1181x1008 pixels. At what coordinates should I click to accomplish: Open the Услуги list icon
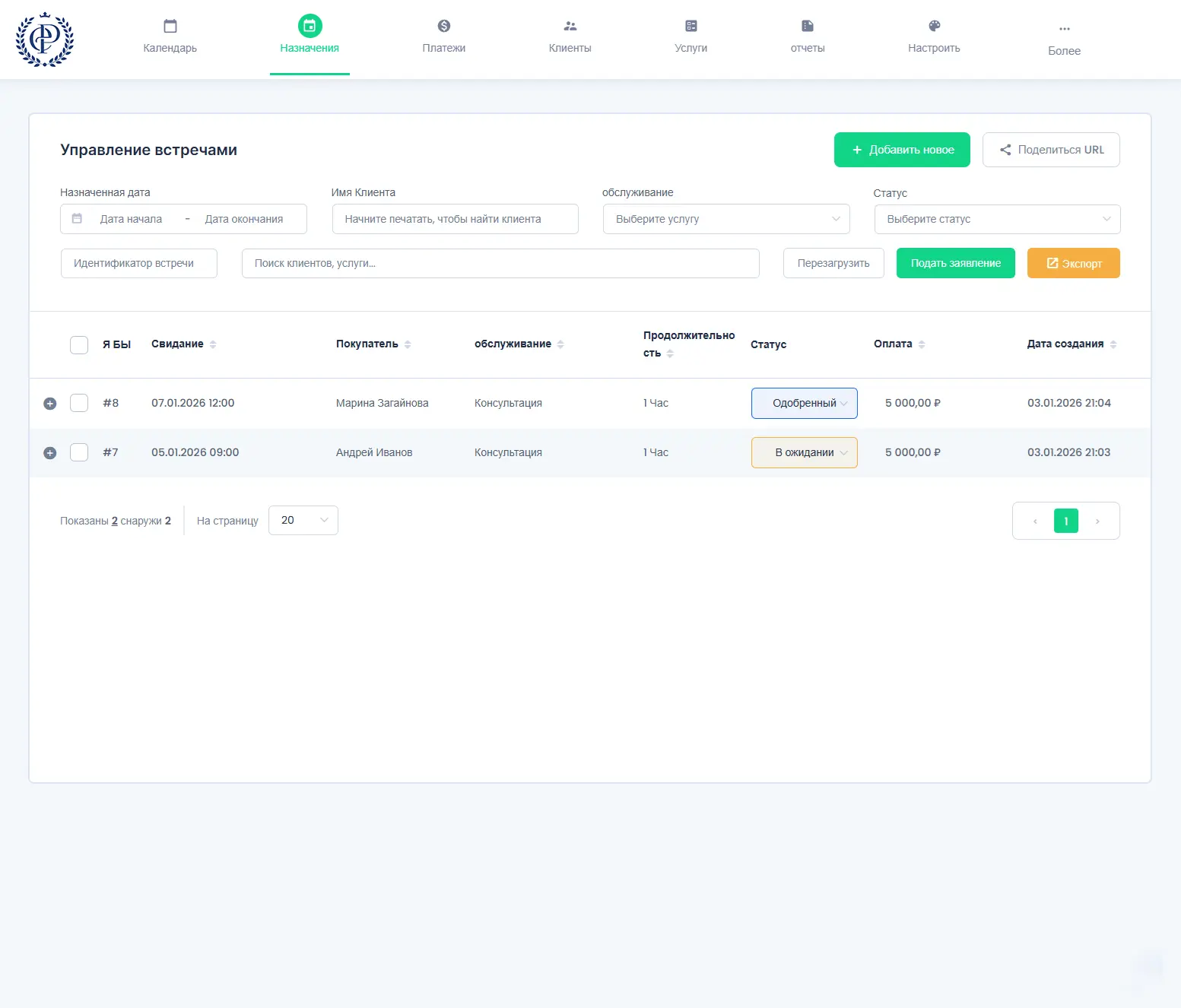tap(691, 26)
